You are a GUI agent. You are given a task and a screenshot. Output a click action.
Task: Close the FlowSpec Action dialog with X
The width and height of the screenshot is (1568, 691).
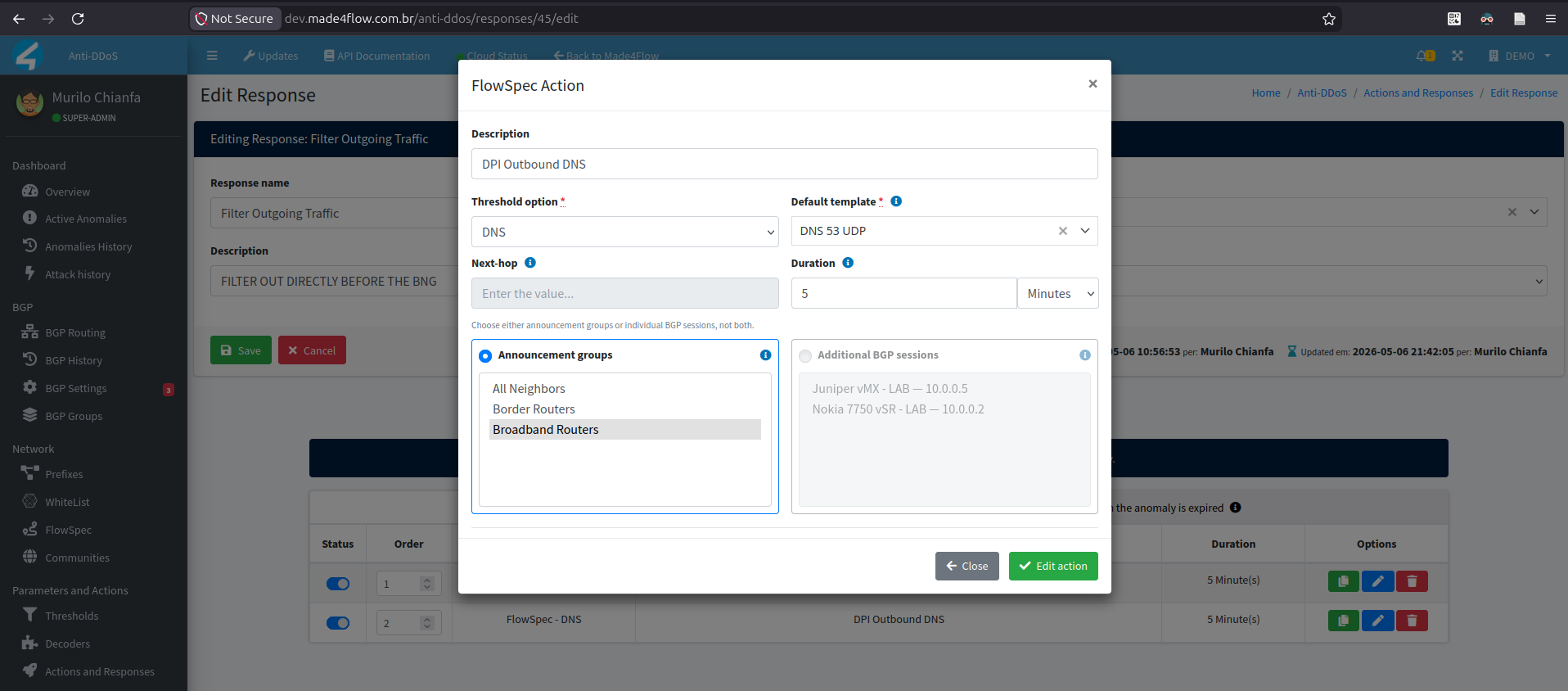click(x=1093, y=84)
